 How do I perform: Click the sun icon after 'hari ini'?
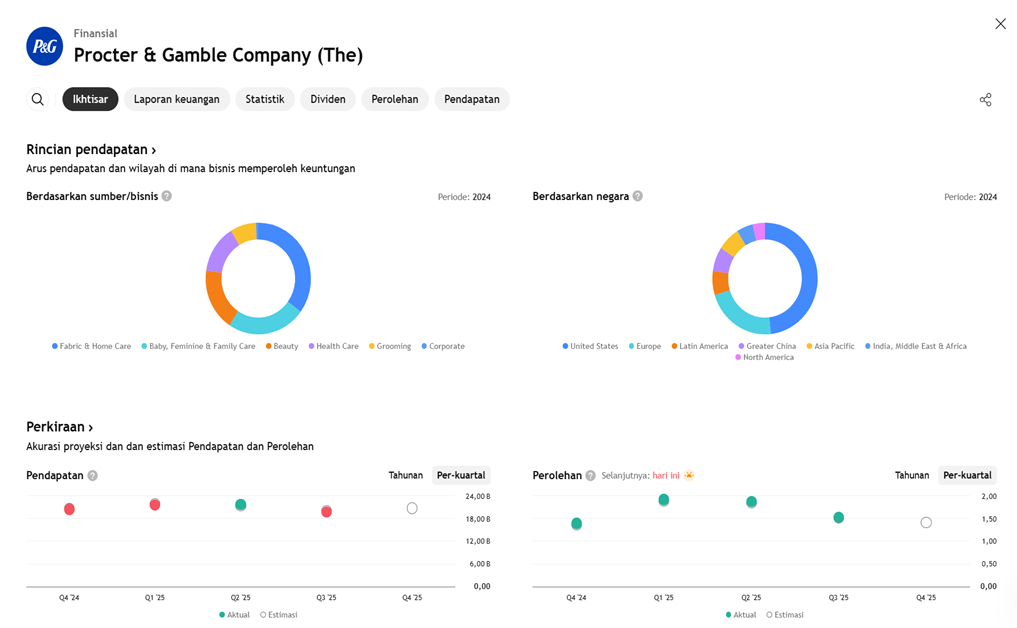pos(689,475)
